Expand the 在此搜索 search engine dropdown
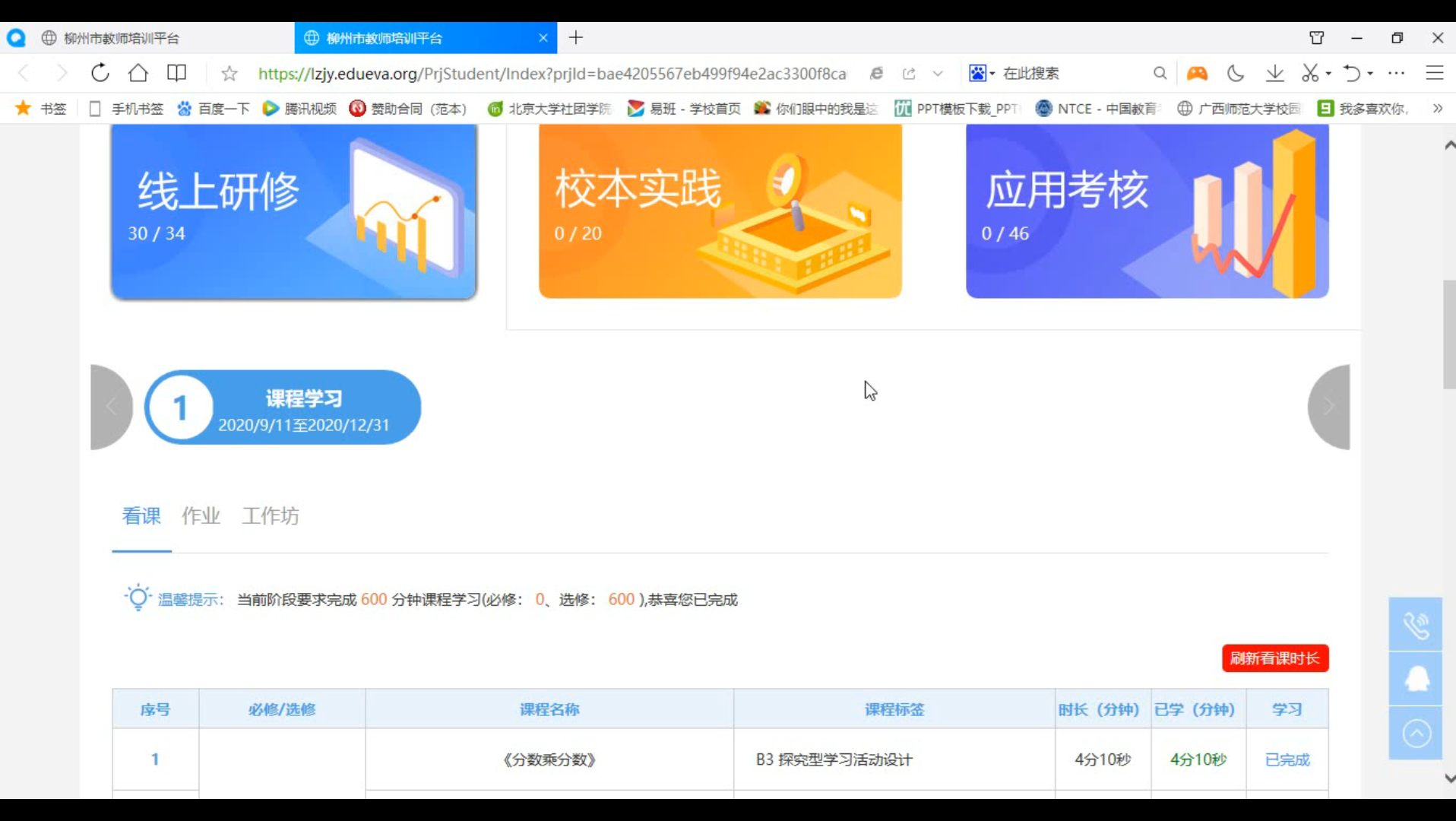 pyautogui.click(x=991, y=73)
